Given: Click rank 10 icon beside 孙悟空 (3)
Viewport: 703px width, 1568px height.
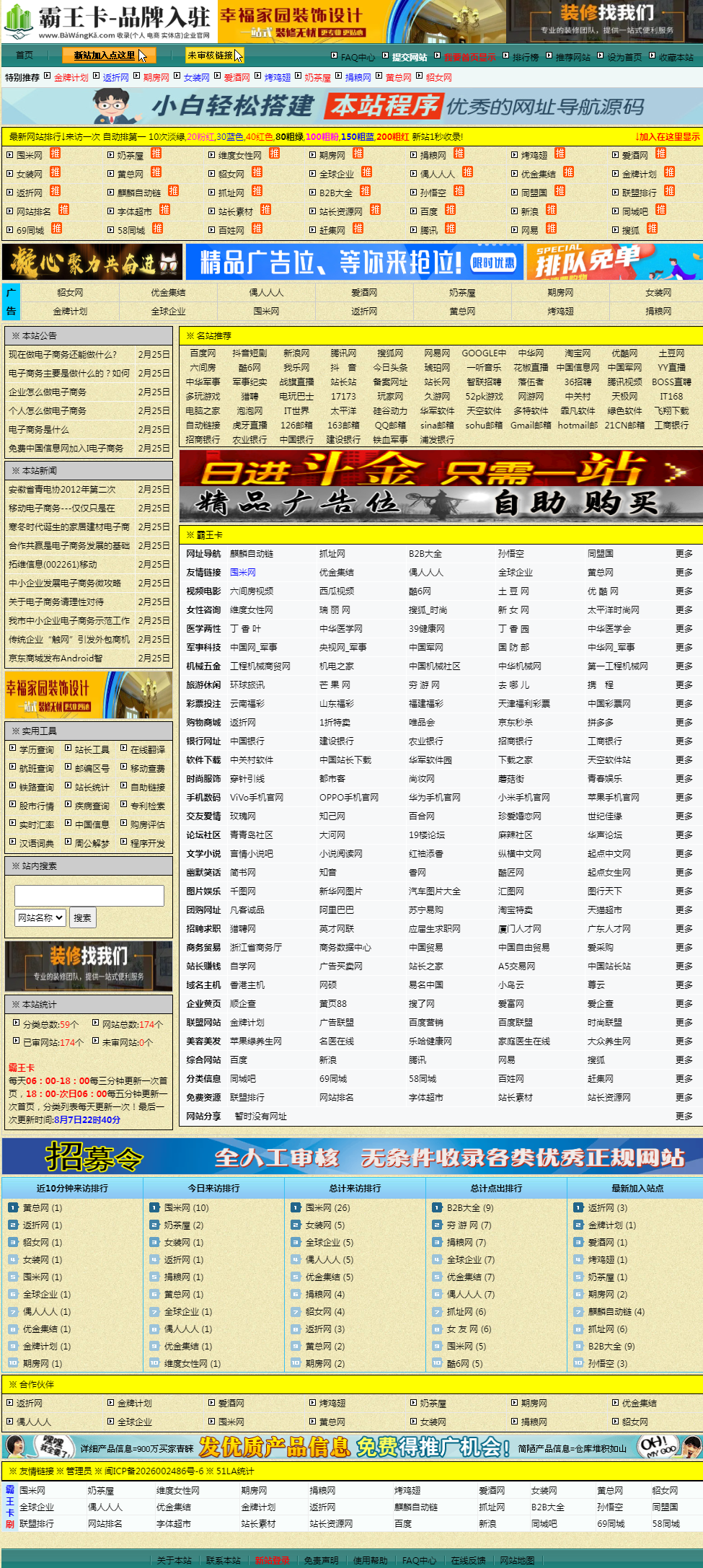Looking at the screenshot, I should point(578,1363).
